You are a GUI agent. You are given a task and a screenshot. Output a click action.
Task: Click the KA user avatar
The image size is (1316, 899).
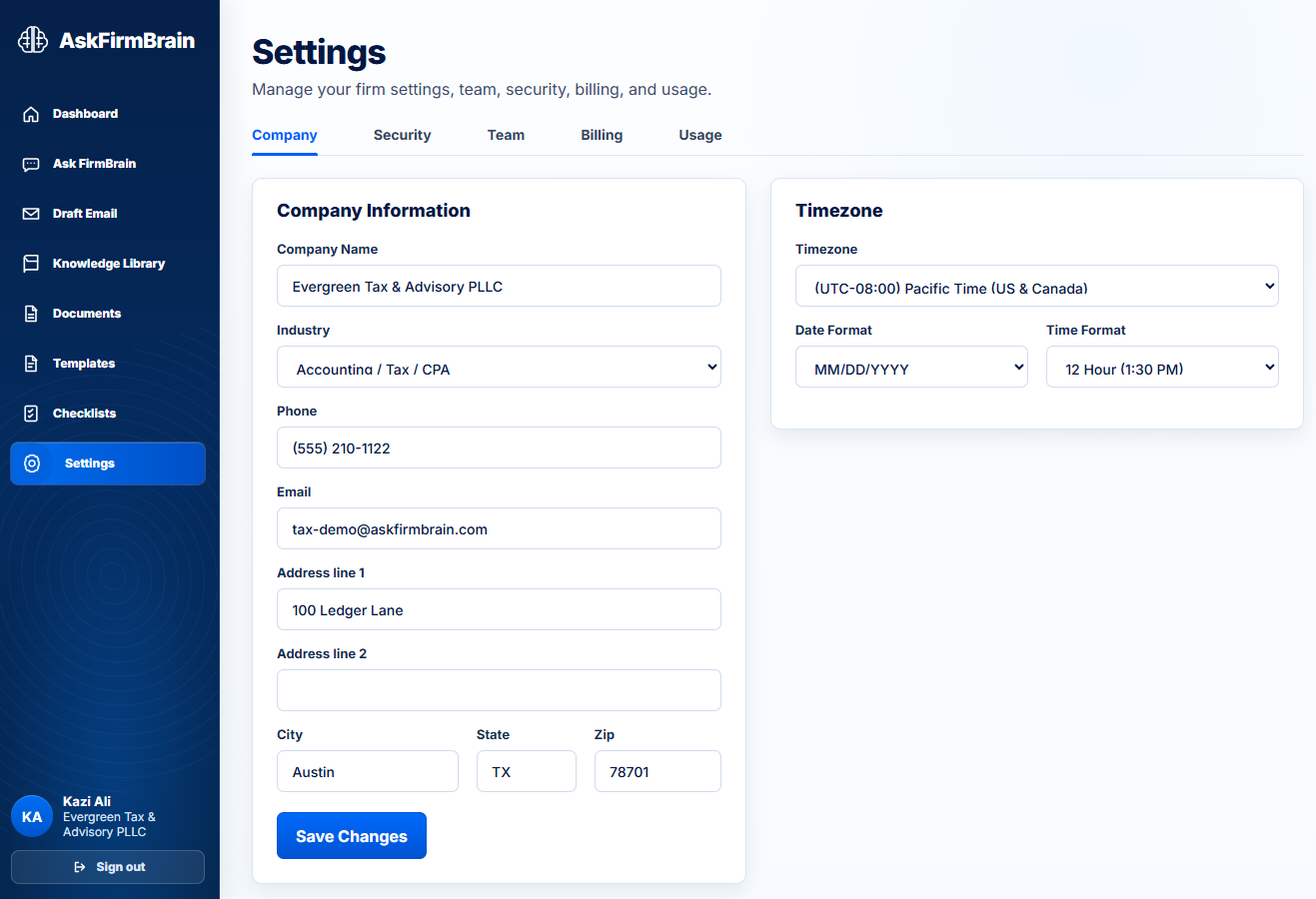[32, 816]
